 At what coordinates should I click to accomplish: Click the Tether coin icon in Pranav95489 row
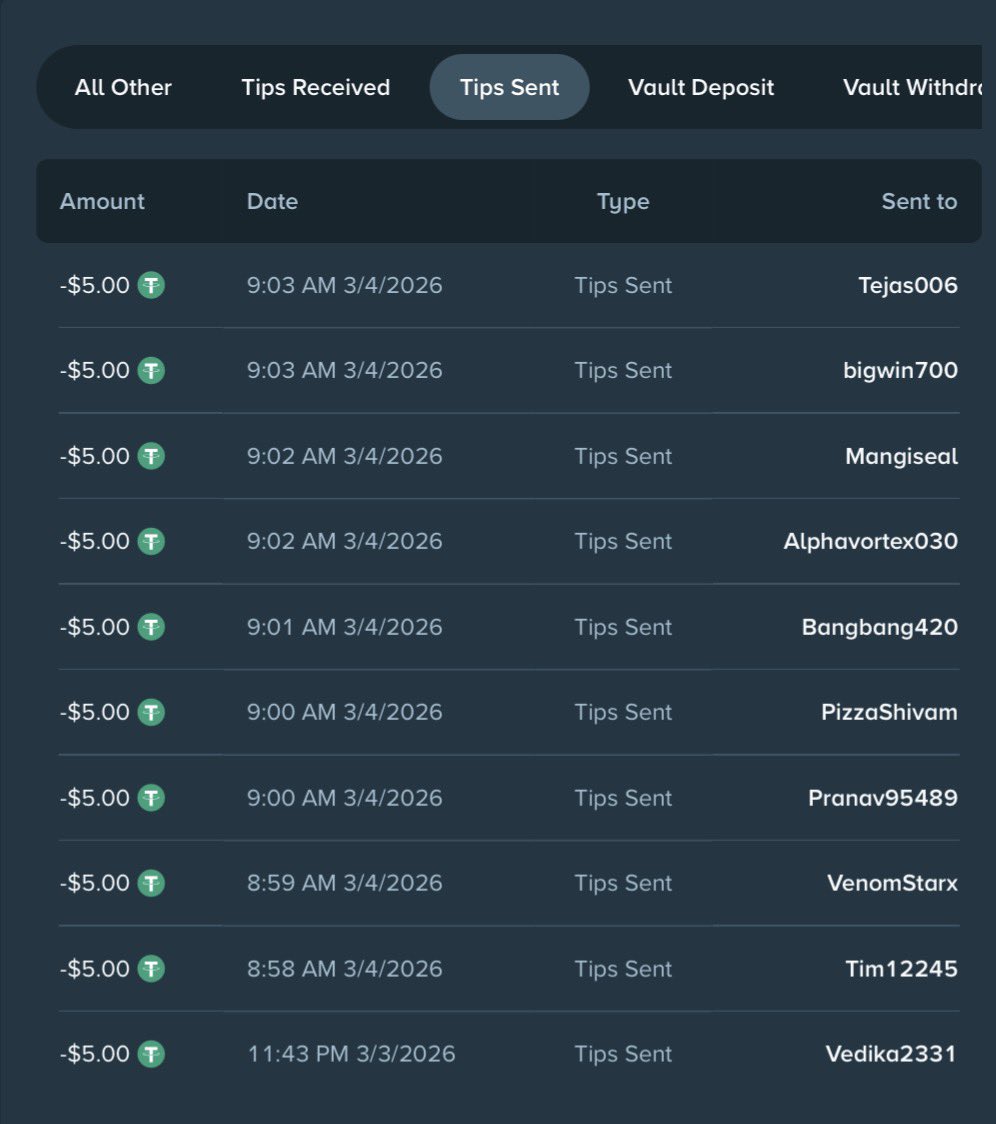pos(151,798)
